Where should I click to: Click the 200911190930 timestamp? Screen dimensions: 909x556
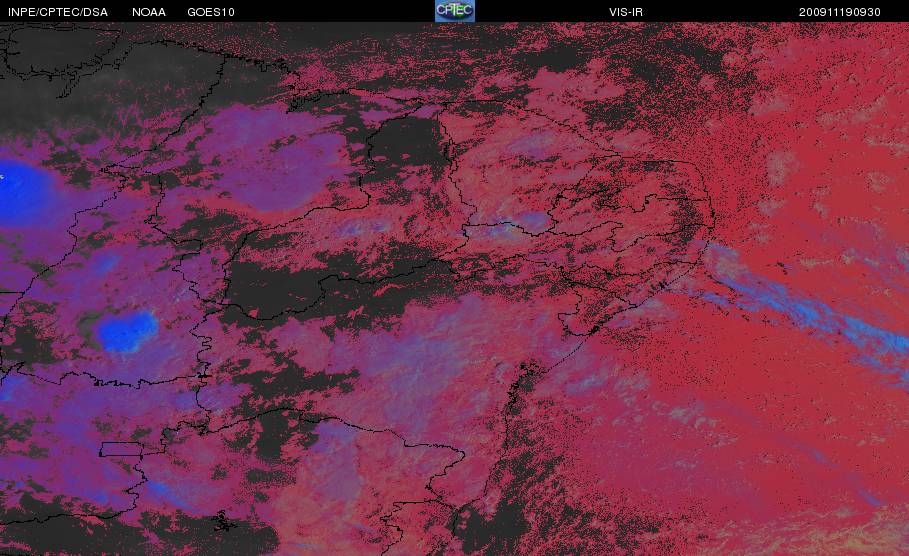(x=839, y=12)
